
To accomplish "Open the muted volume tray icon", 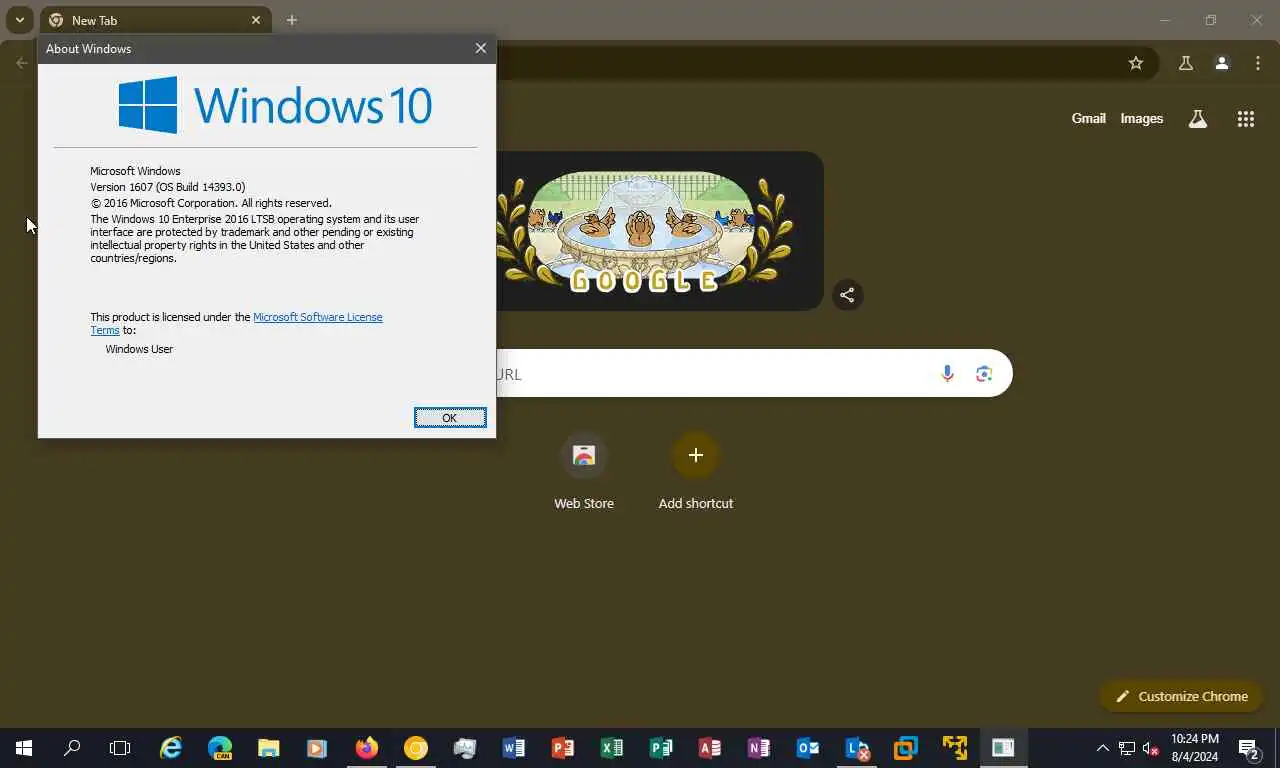I will coord(1150,748).
